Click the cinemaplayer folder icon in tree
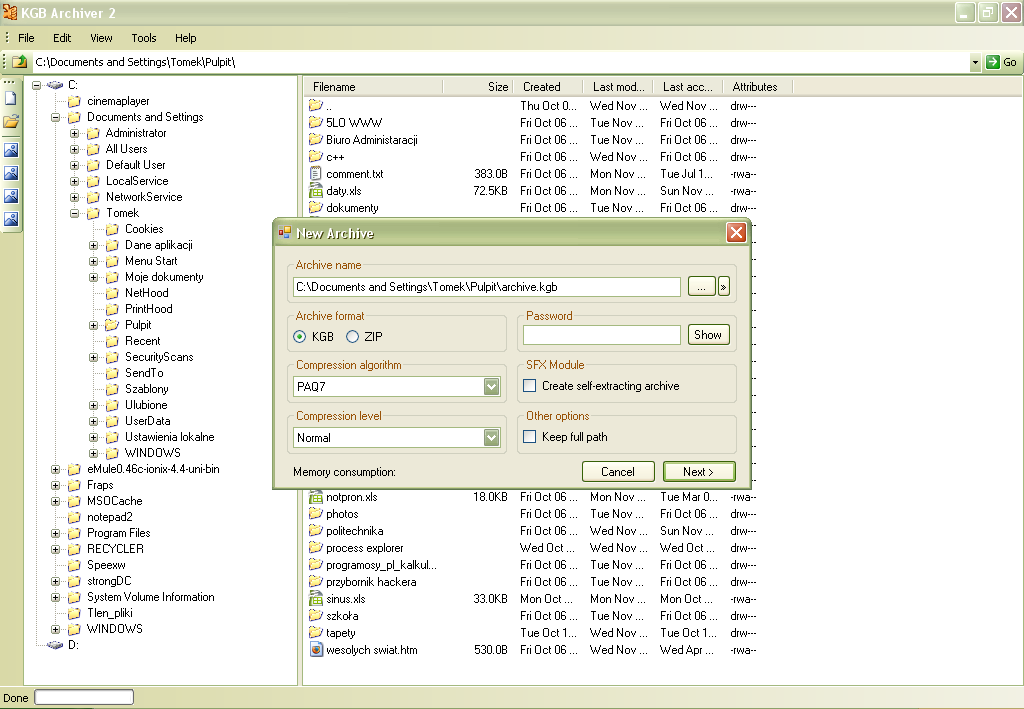1024x709 pixels. tap(74, 101)
